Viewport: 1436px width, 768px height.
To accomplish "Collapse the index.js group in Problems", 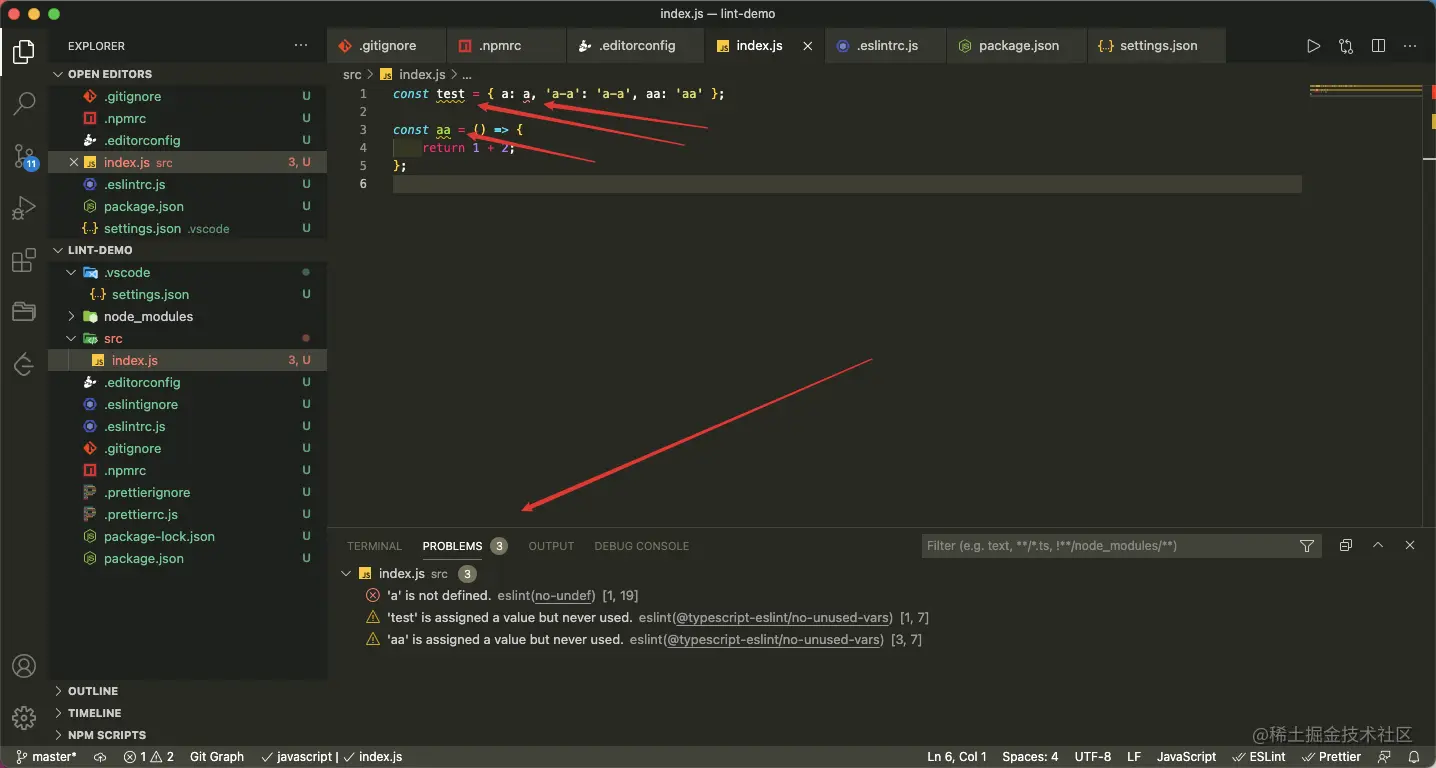I will 346,574.
